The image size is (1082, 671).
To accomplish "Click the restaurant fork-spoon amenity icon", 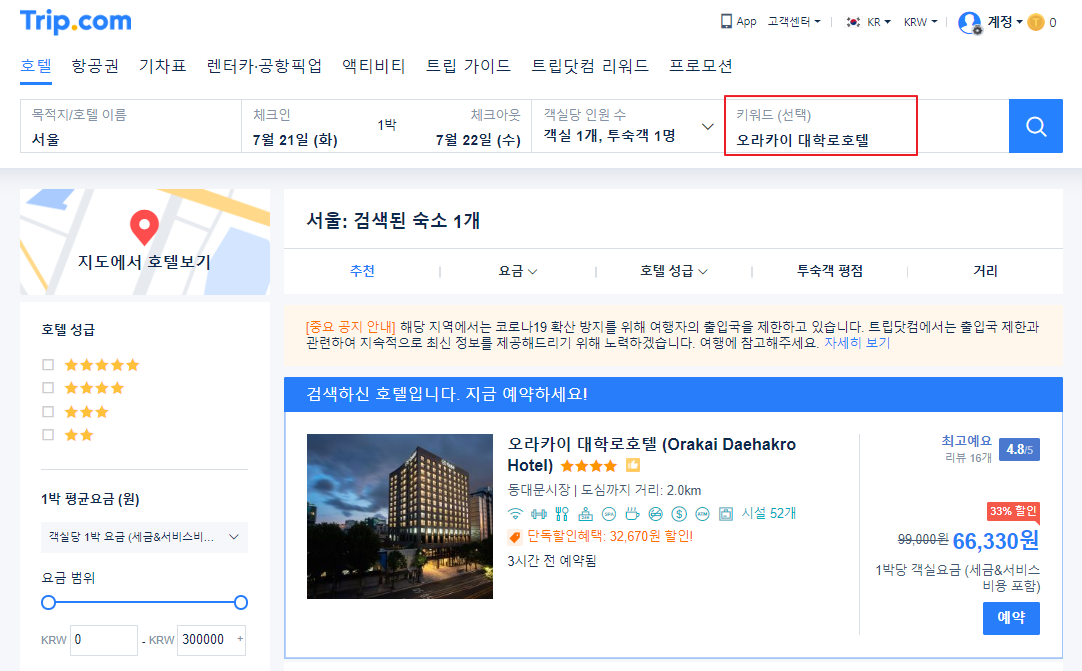I will pyautogui.click(x=562, y=514).
